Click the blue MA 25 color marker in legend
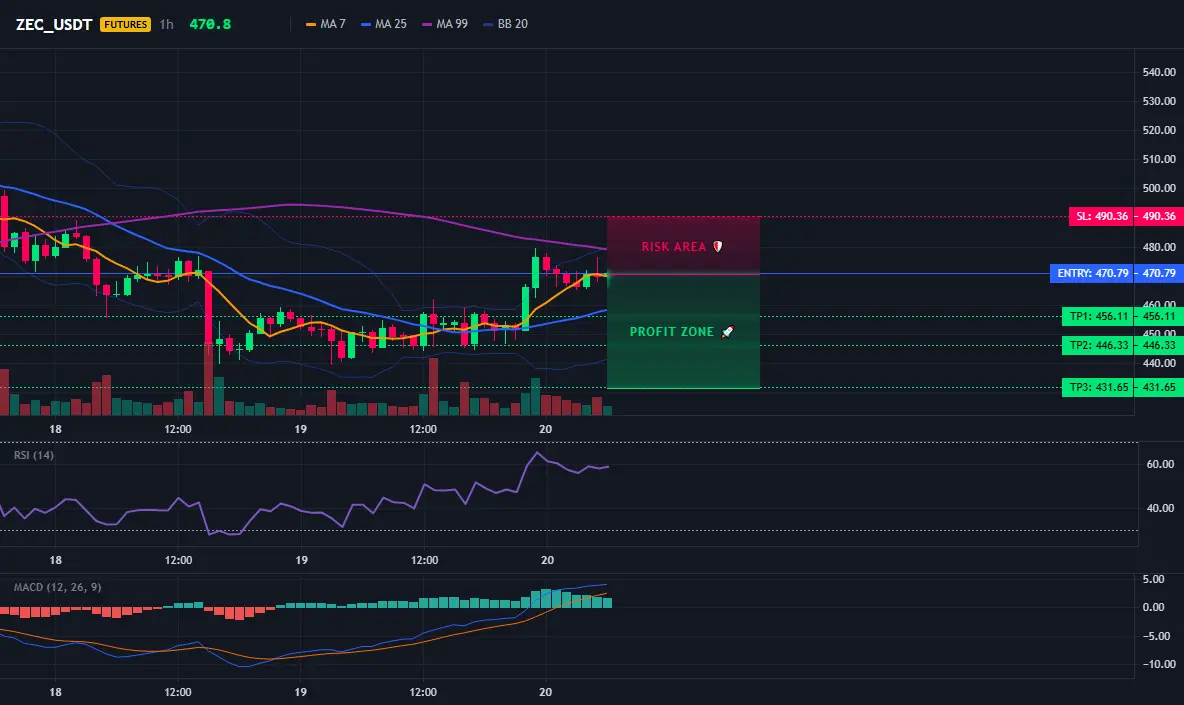 366,25
